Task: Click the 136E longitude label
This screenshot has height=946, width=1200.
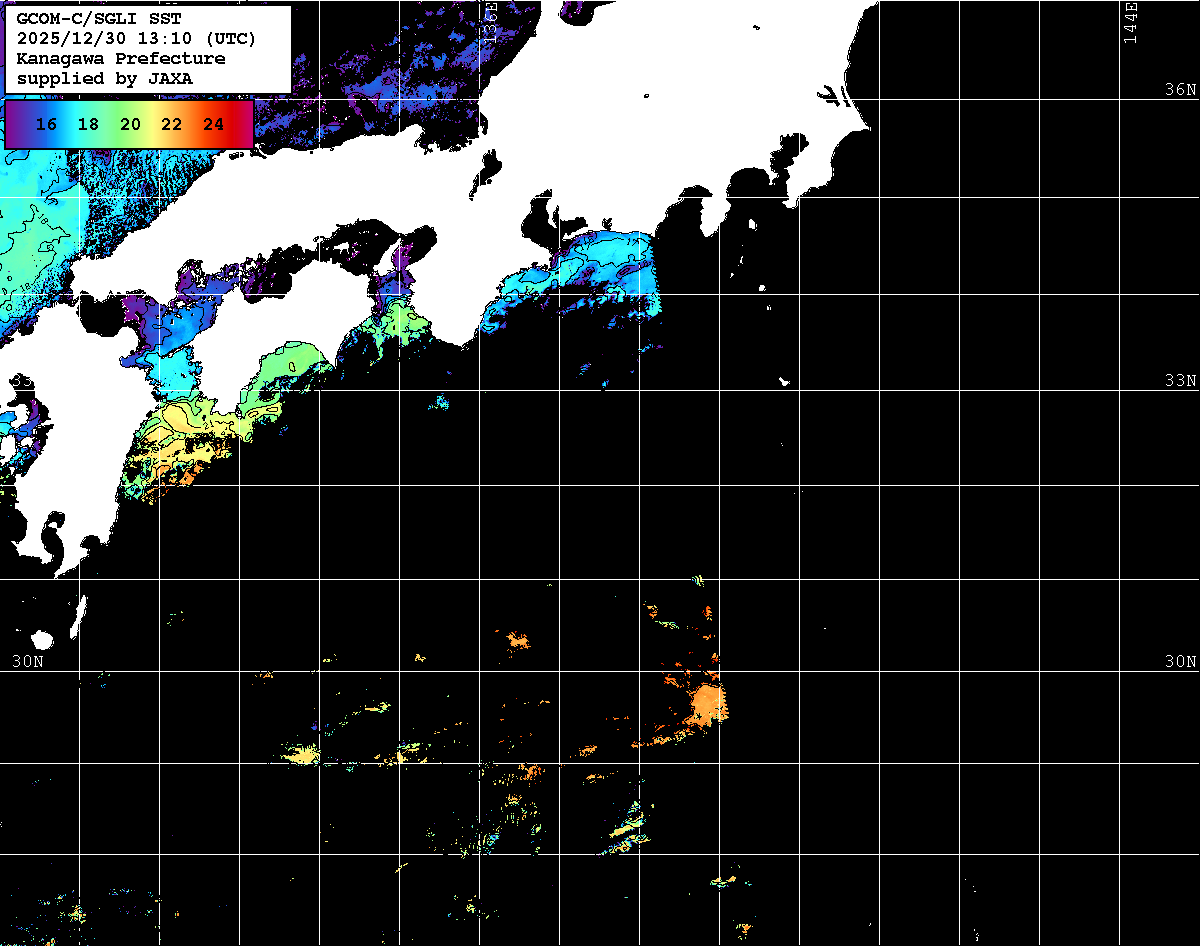Action: tap(491, 22)
